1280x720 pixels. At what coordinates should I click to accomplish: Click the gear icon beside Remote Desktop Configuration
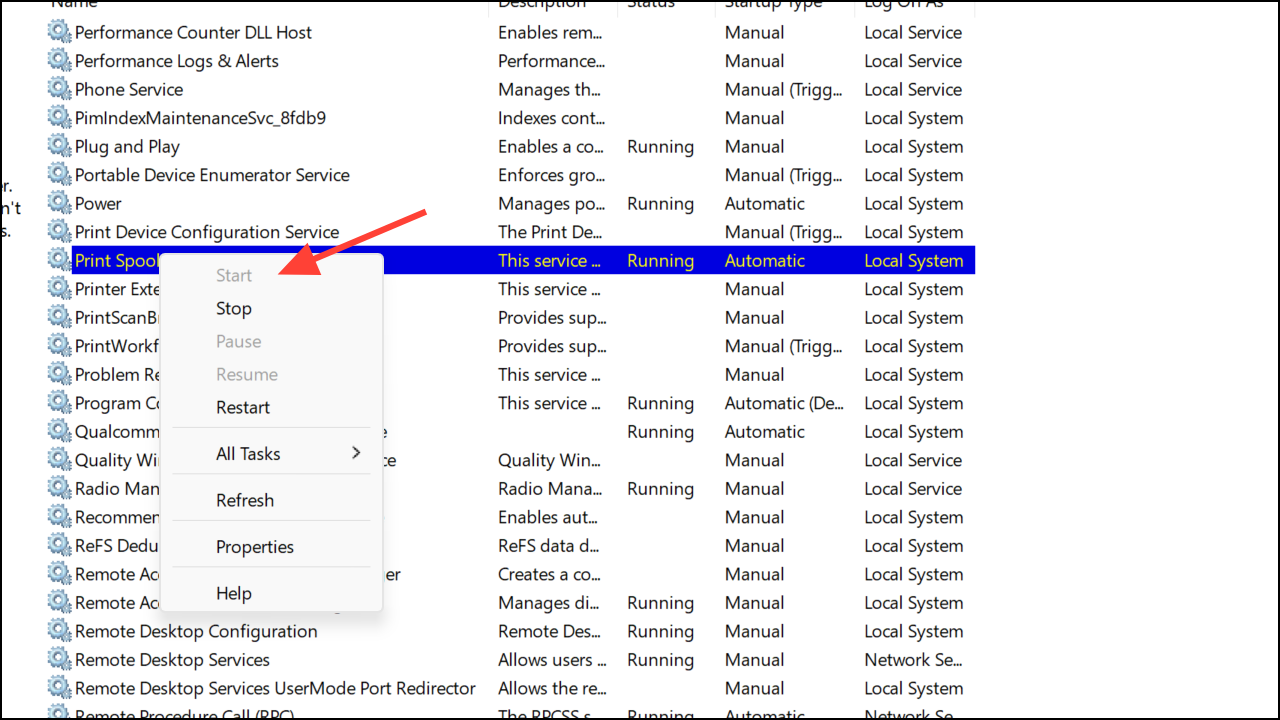pos(60,631)
